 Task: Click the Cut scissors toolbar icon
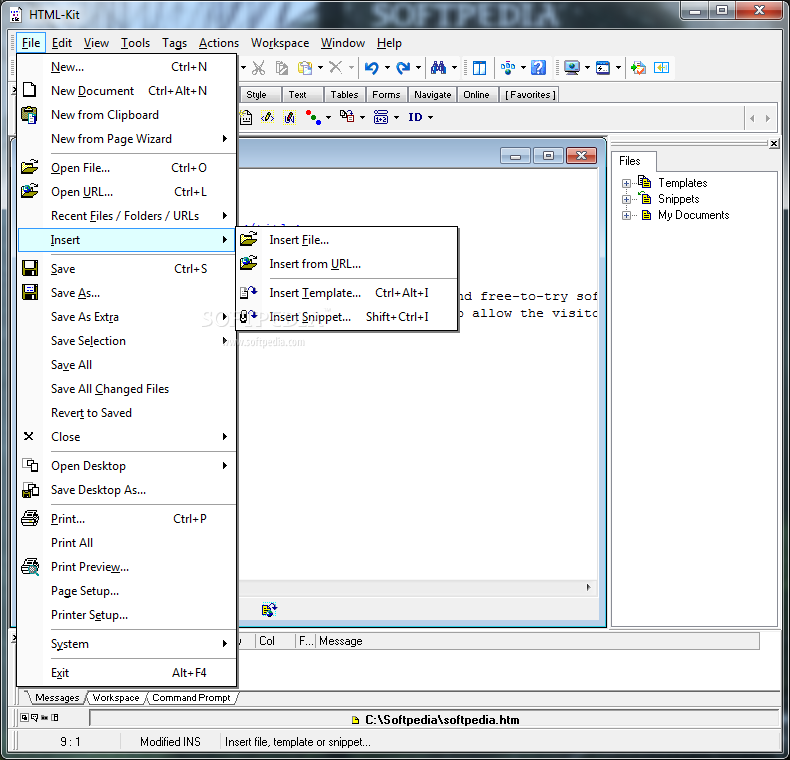pos(258,68)
